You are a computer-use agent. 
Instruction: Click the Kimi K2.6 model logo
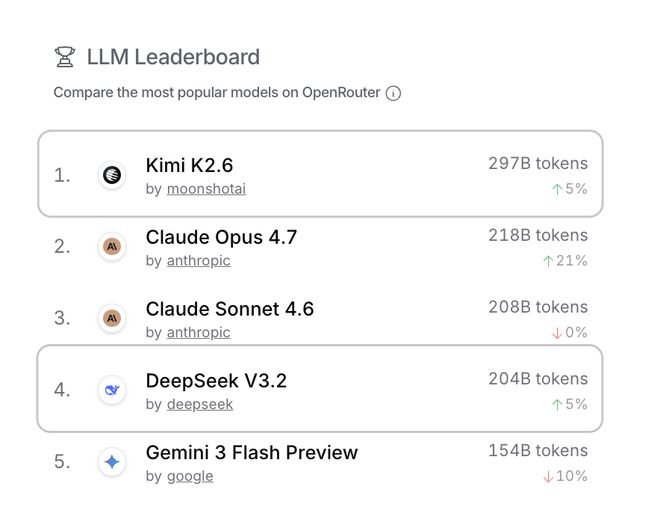pyautogui.click(x=112, y=175)
